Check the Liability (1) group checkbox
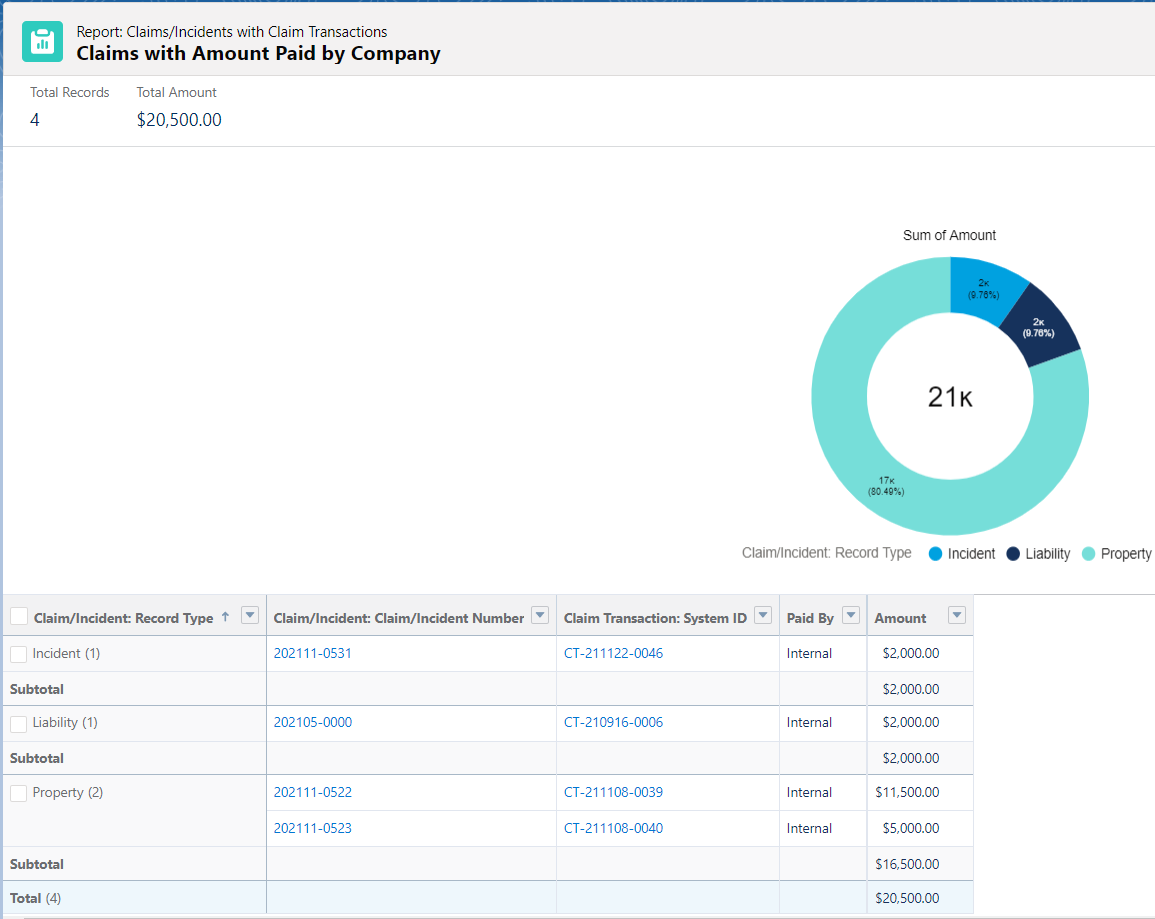This screenshot has width=1155, height=919. 19,723
